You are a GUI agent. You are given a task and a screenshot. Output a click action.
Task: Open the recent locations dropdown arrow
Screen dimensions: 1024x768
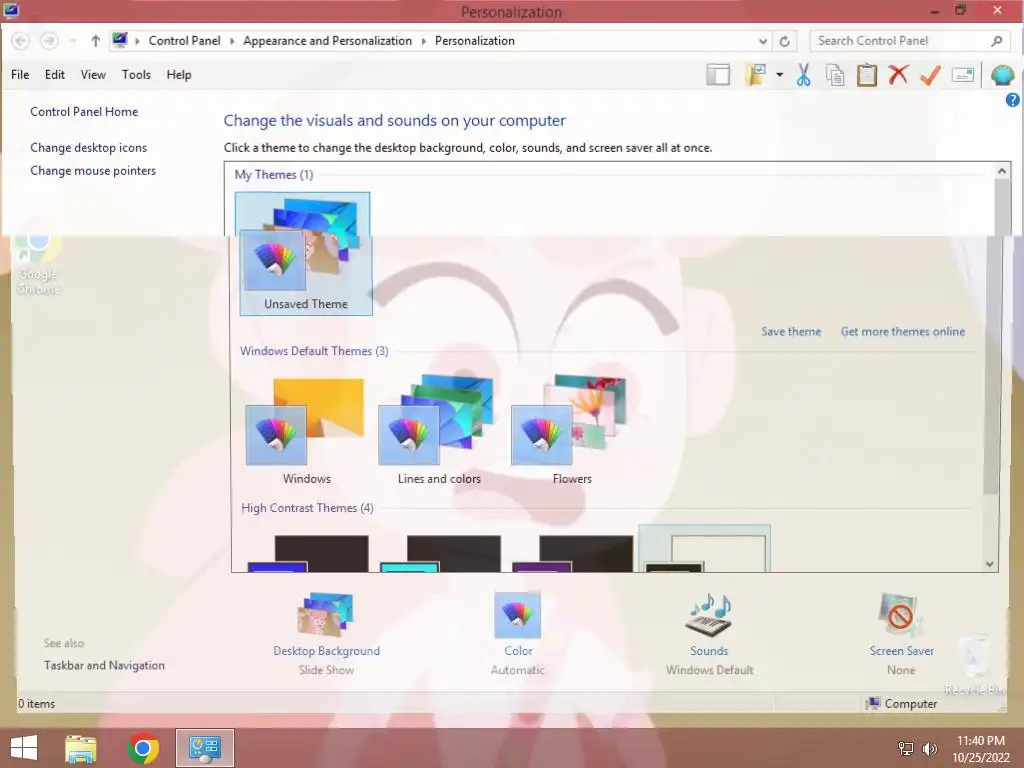tap(73, 41)
